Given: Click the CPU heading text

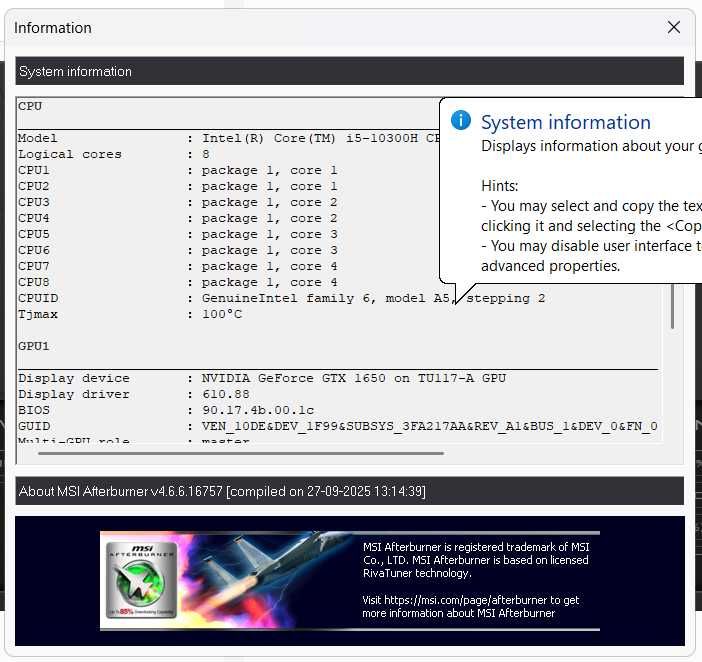Looking at the screenshot, I should coord(30,107).
